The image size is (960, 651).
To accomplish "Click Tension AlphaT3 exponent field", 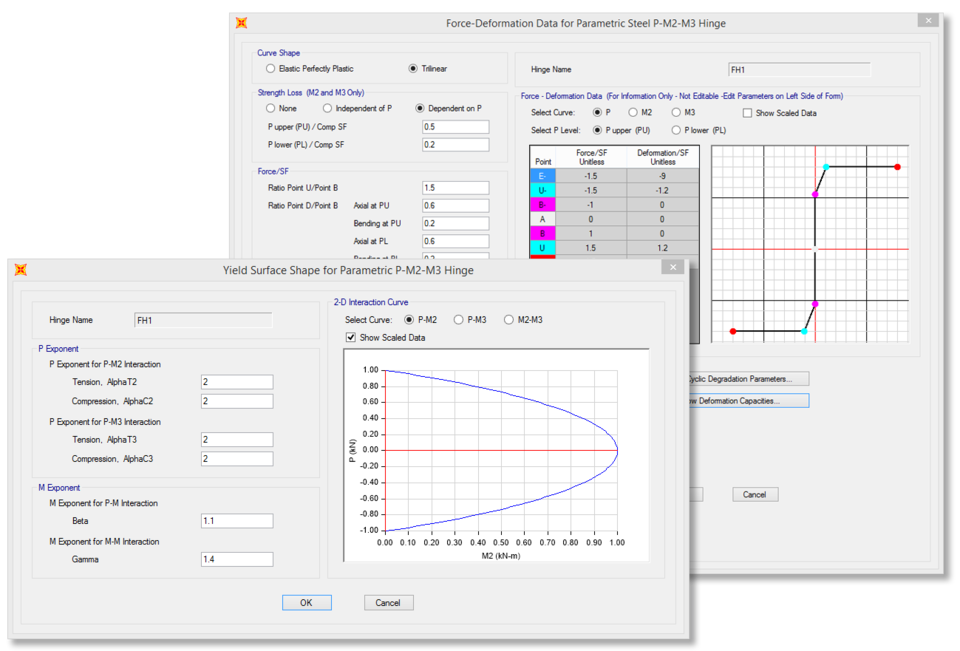I will tap(237, 440).
